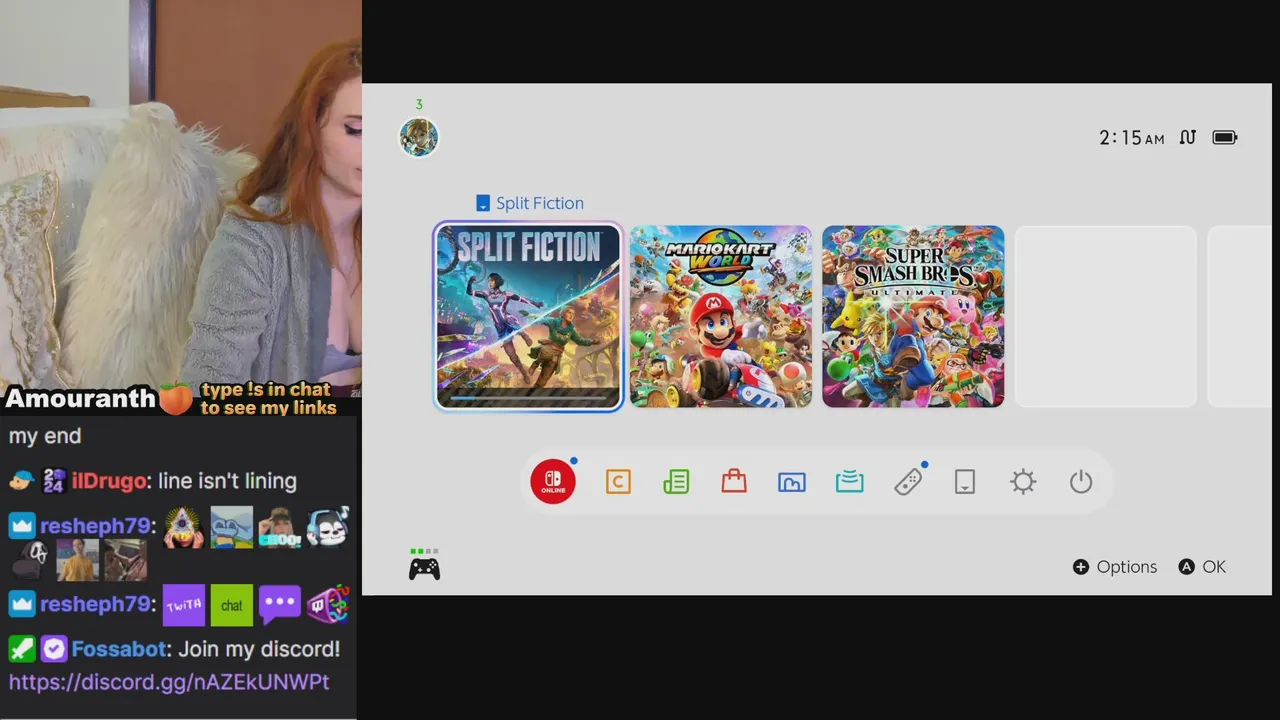1280x720 pixels.
Task: Open the user profile avatar icon
Action: coord(419,137)
